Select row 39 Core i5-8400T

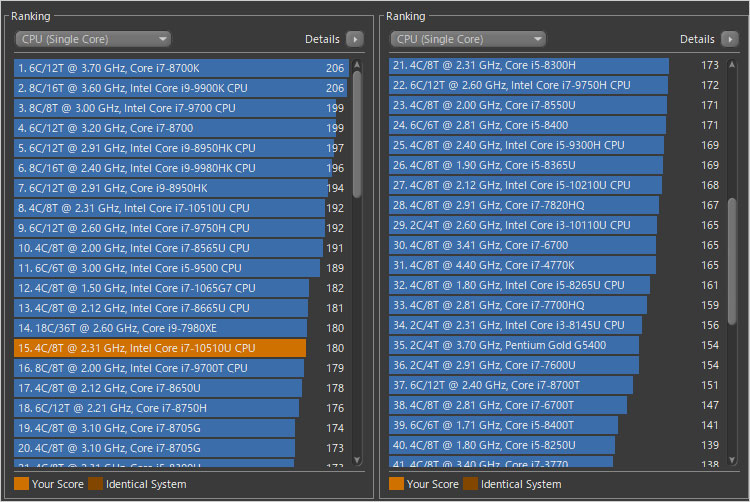tap(556, 426)
